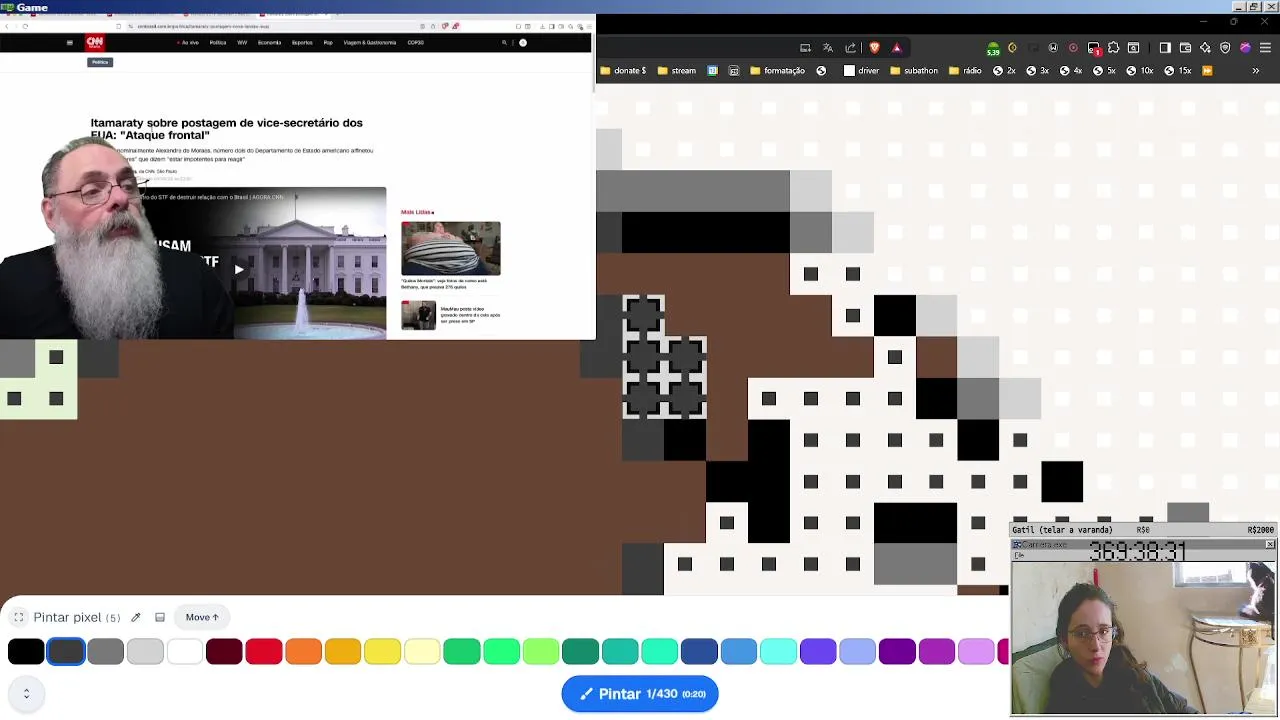Screen dimensions: 1280x720
Task: Open the '10x' bookmark
Action: pos(1140,71)
